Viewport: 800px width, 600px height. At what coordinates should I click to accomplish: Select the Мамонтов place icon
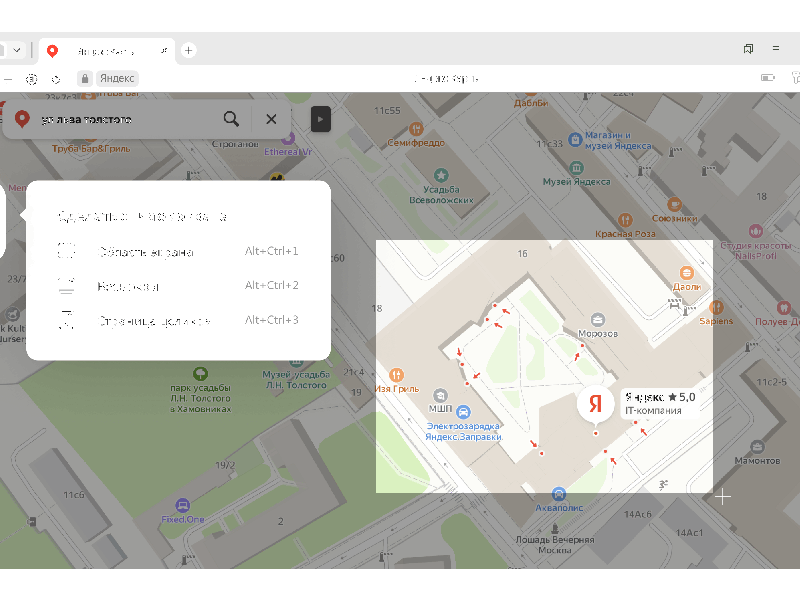coord(757,447)
